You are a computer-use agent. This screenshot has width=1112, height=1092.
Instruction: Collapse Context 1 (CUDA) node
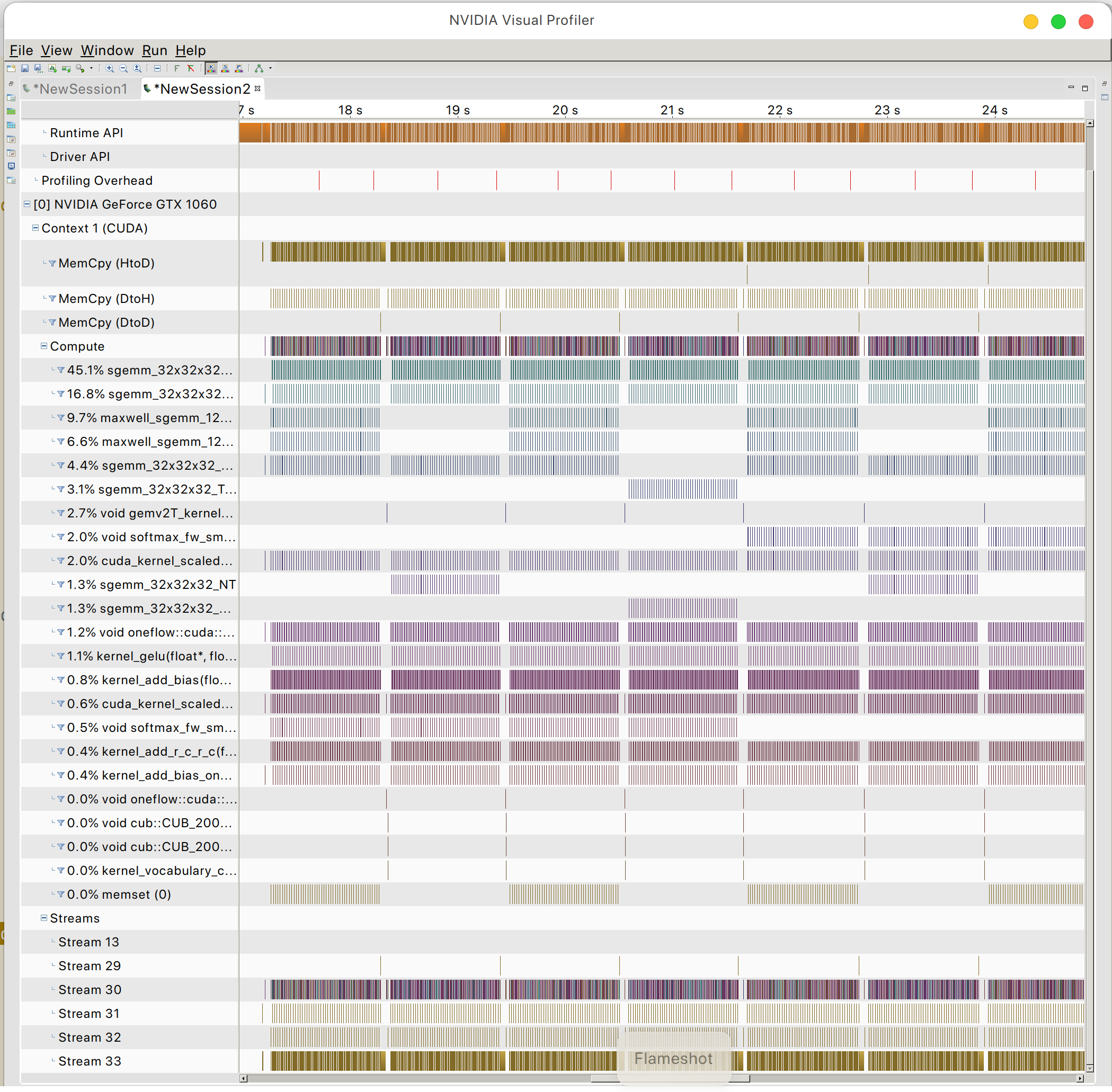coord(35,228)
